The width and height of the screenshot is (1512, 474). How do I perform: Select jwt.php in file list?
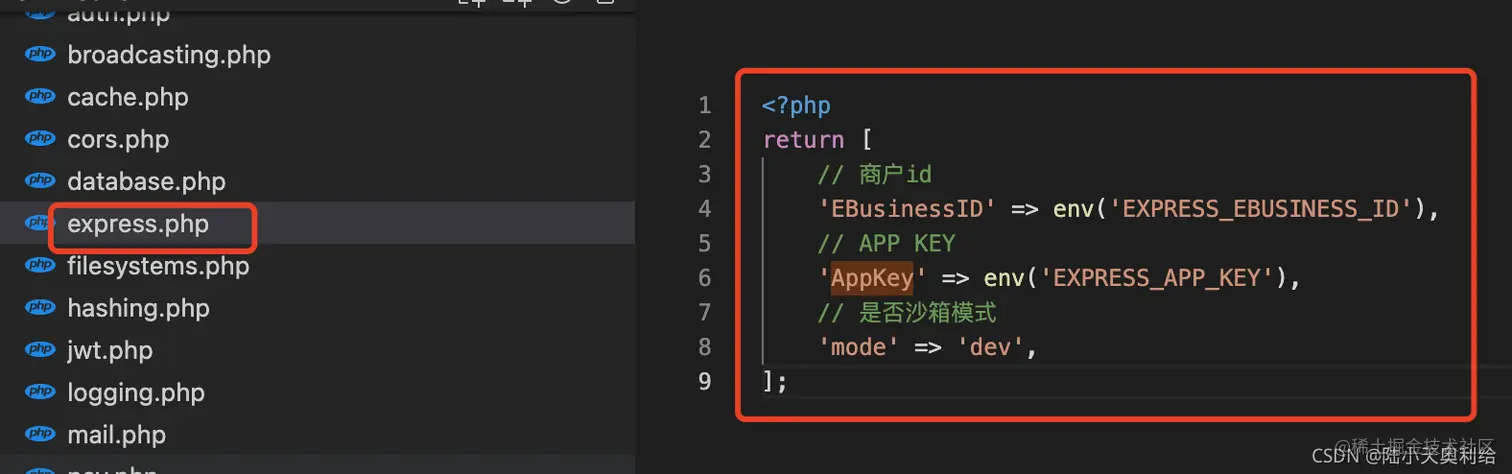point(110,351)
